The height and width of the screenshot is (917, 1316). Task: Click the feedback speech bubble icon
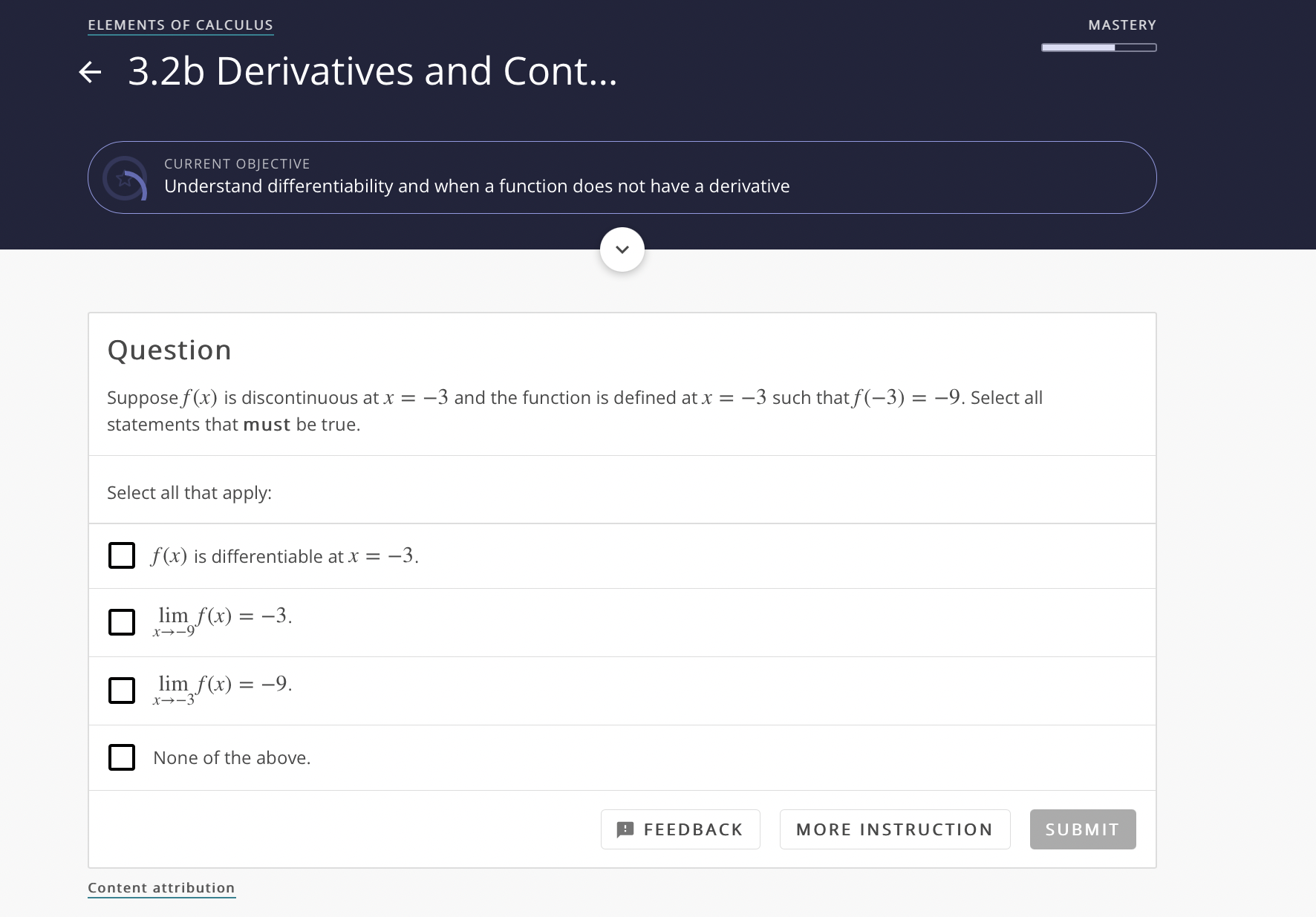[624, 829]
